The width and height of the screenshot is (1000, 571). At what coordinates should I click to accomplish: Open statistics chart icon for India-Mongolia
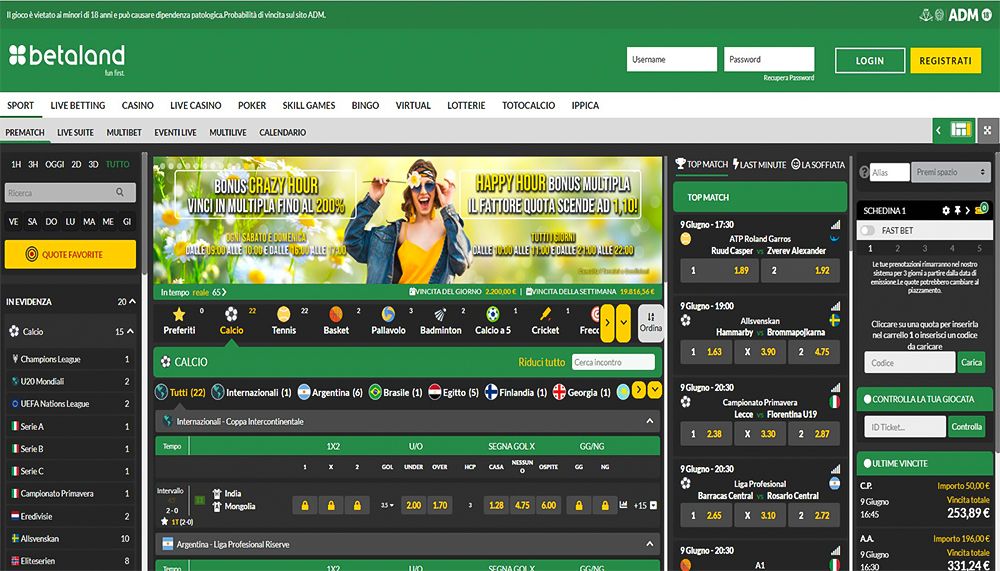624,505
